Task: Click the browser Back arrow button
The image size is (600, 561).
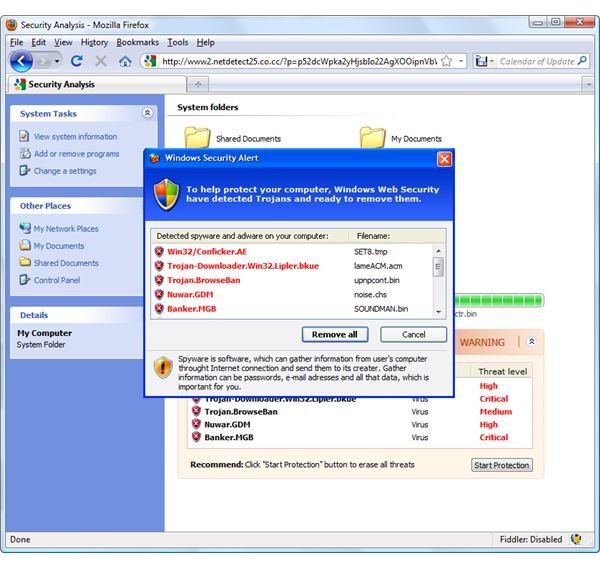Action: [x=21, y=61]
